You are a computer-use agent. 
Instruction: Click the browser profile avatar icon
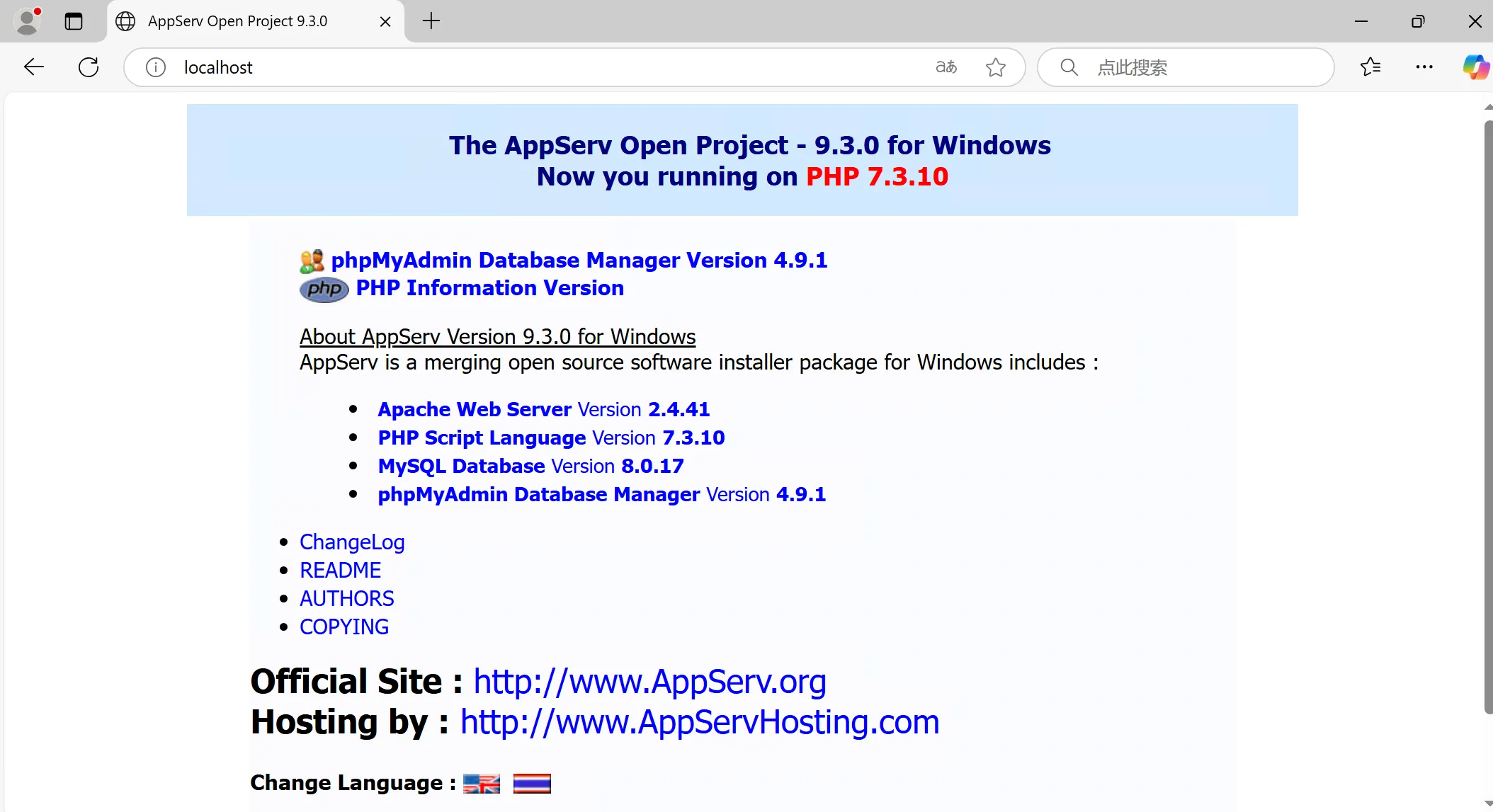[27, 21]
